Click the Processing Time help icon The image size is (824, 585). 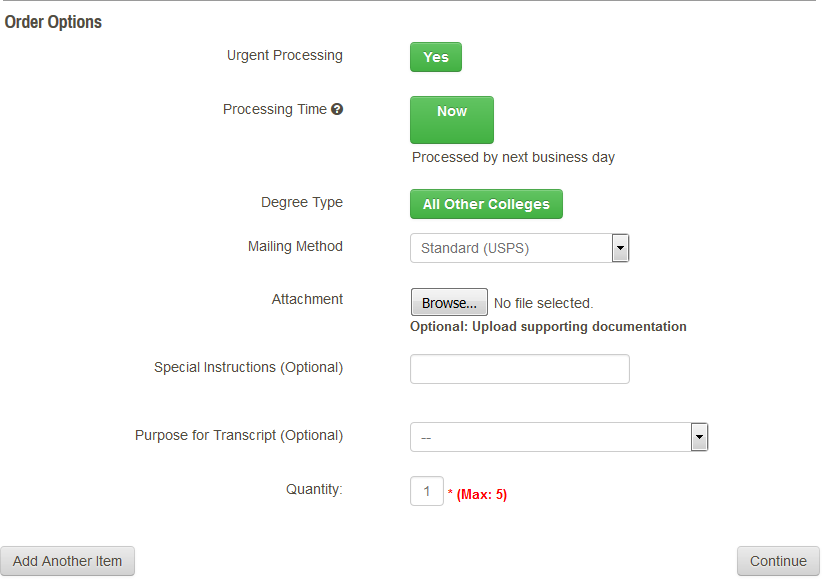tap(338, 109)
